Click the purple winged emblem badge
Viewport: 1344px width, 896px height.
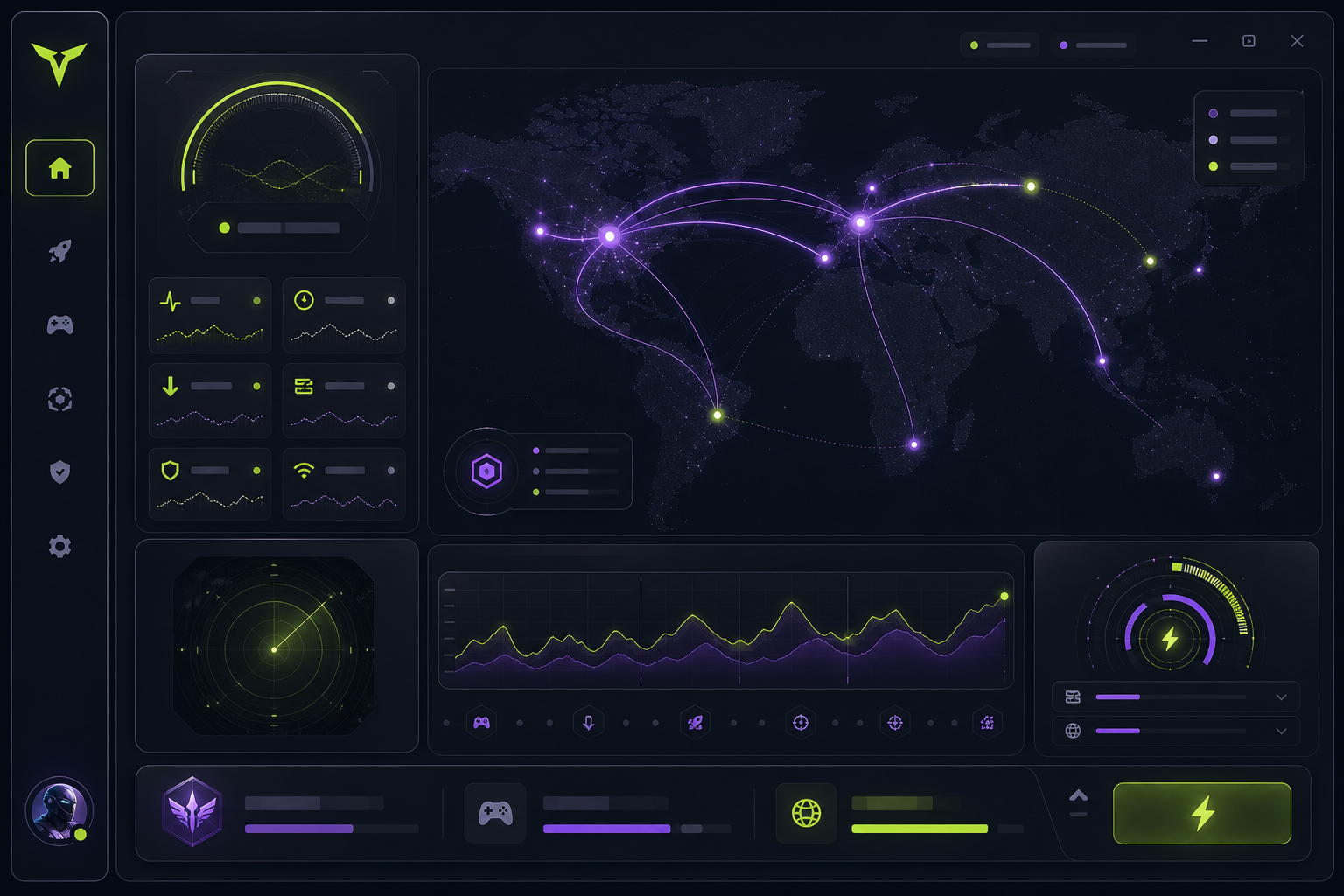[x=192, y=811]
